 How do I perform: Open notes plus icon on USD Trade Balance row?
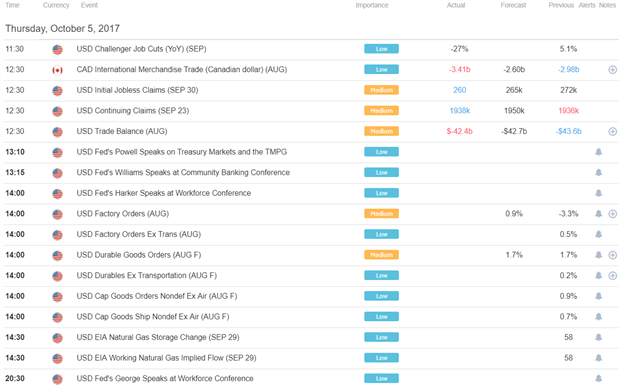(613, 132)
